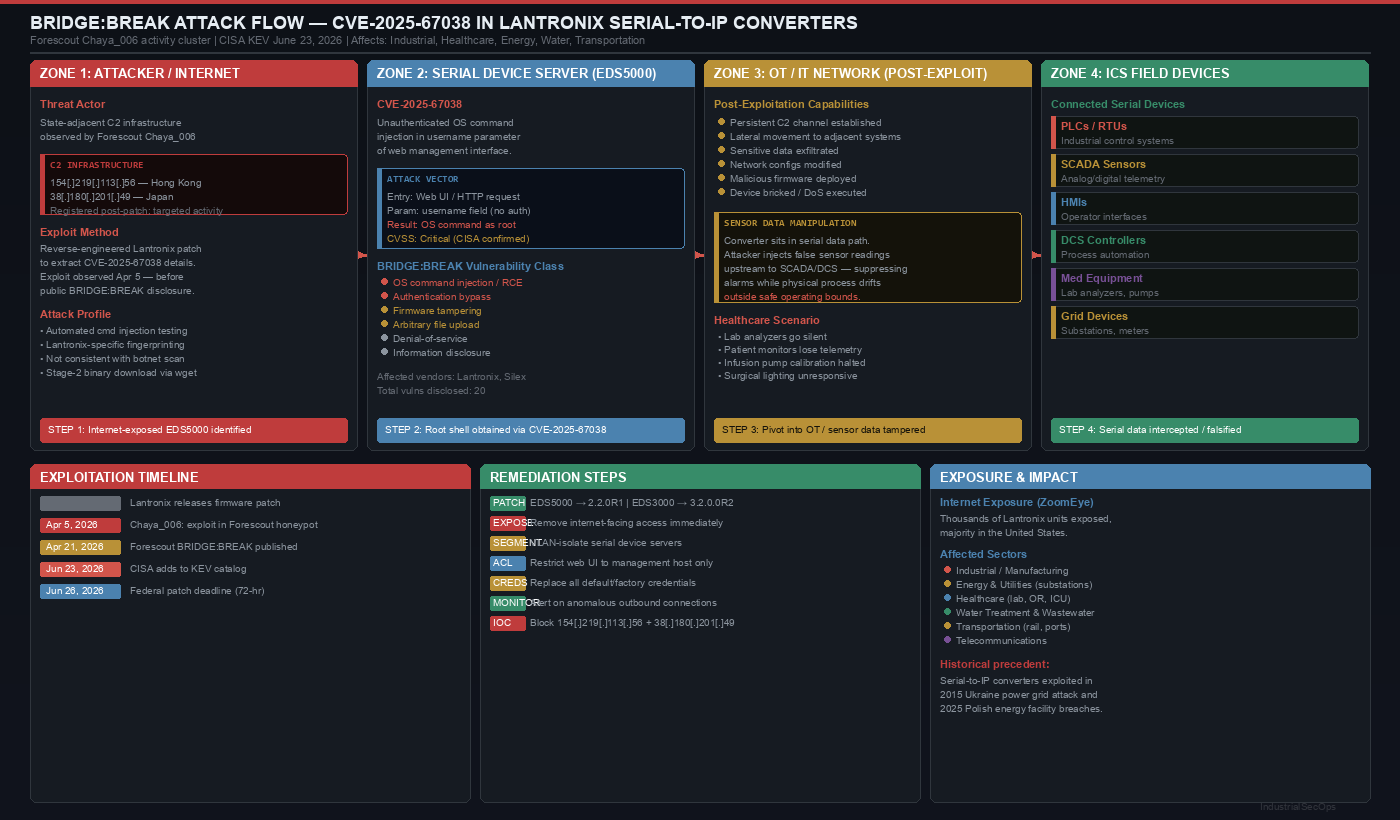Select STEP 4 serial data intercepted badge
Image resolution: width=1400 pixels, height=820 pixels.
click(x=1205, y=430)
